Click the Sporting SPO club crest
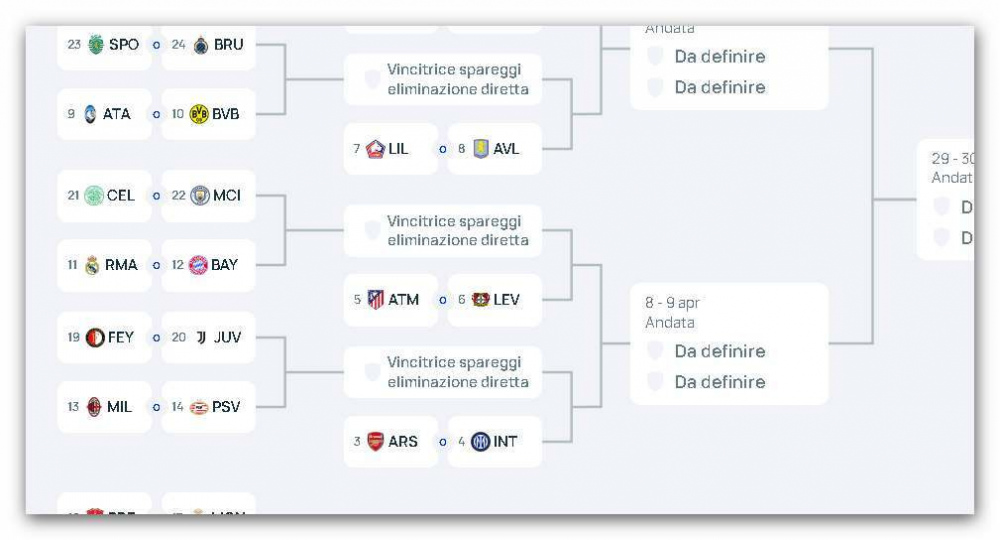Screen dimensions: 1000x540 click(x=96, y=44)
